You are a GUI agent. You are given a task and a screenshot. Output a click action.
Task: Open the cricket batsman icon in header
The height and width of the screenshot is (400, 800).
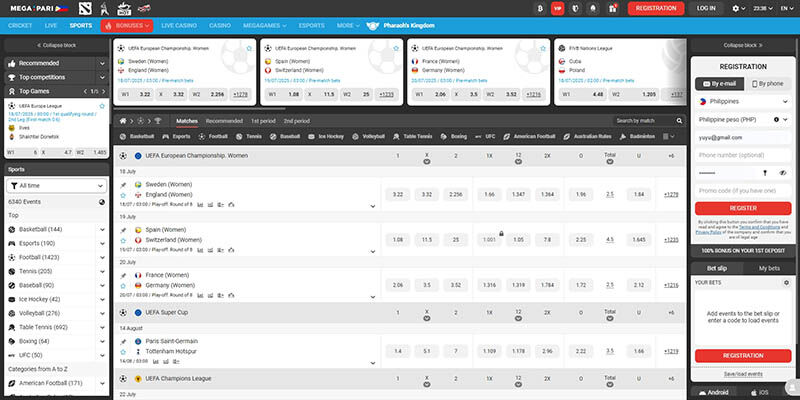105,8
